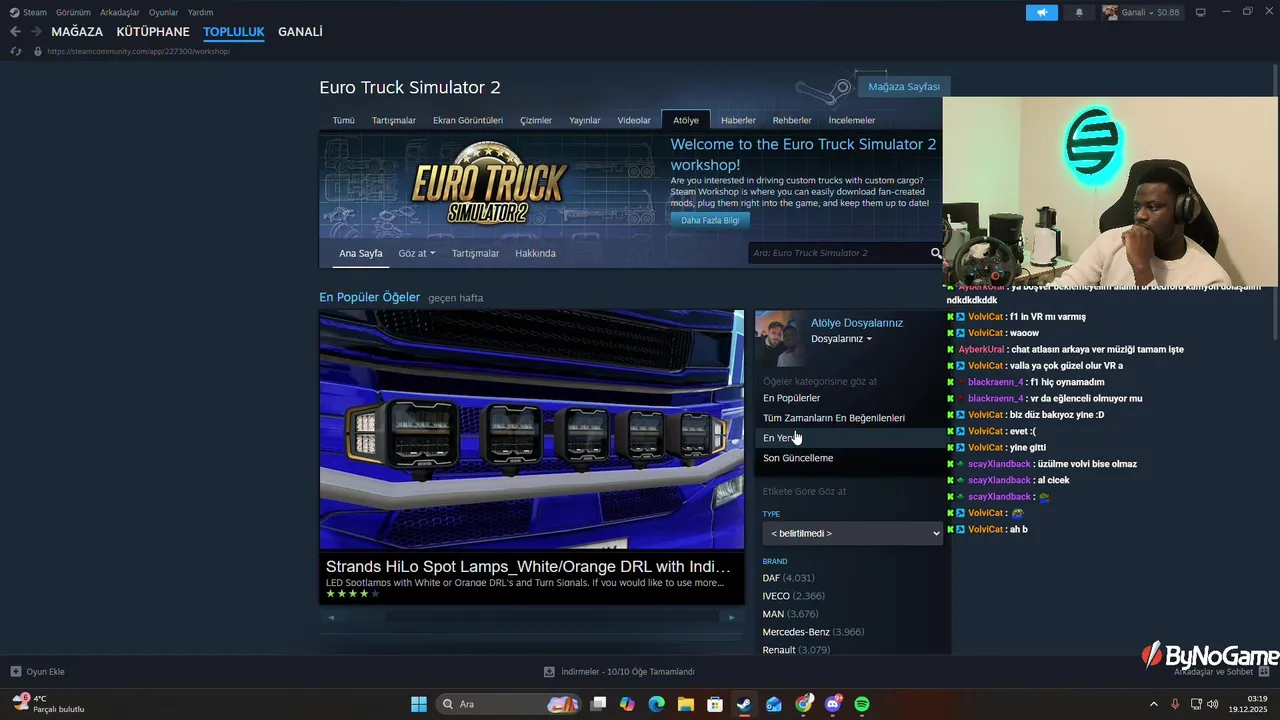Click Mağaza Sayfası button

[904, 87]
